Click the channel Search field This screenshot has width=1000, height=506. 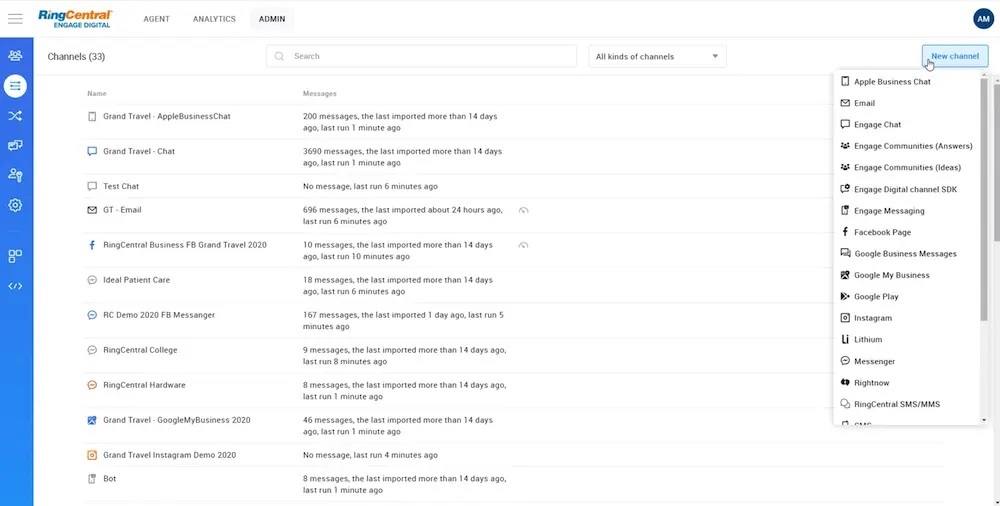point(421,57)
